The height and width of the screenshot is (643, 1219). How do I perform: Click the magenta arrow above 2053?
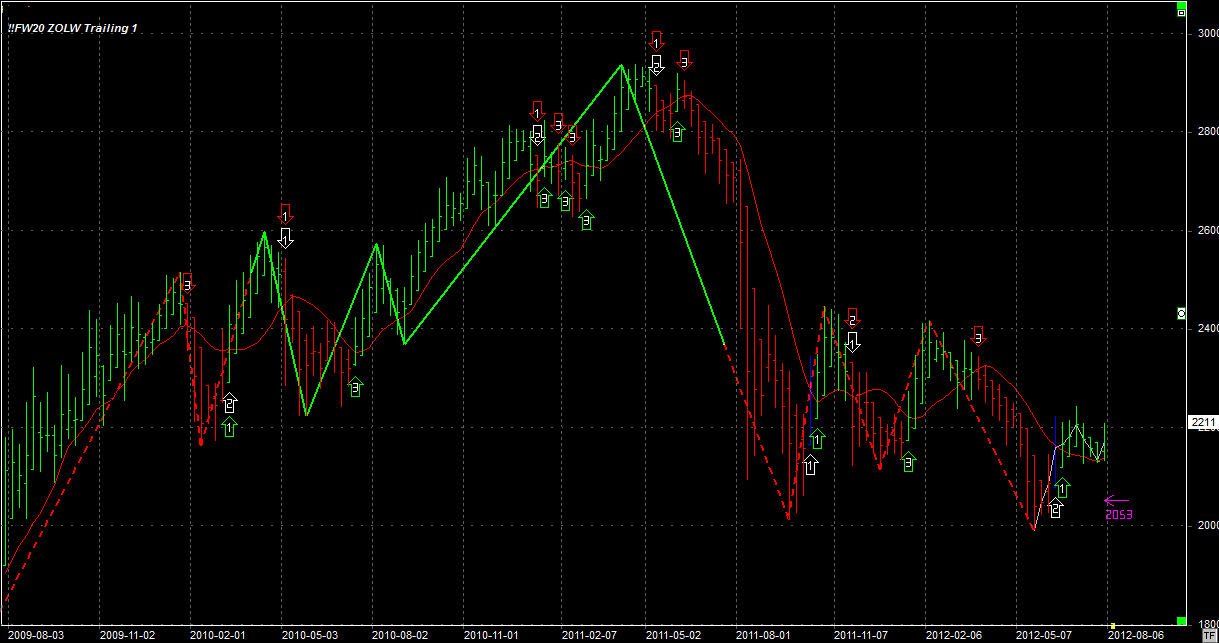coord(1116,500)
